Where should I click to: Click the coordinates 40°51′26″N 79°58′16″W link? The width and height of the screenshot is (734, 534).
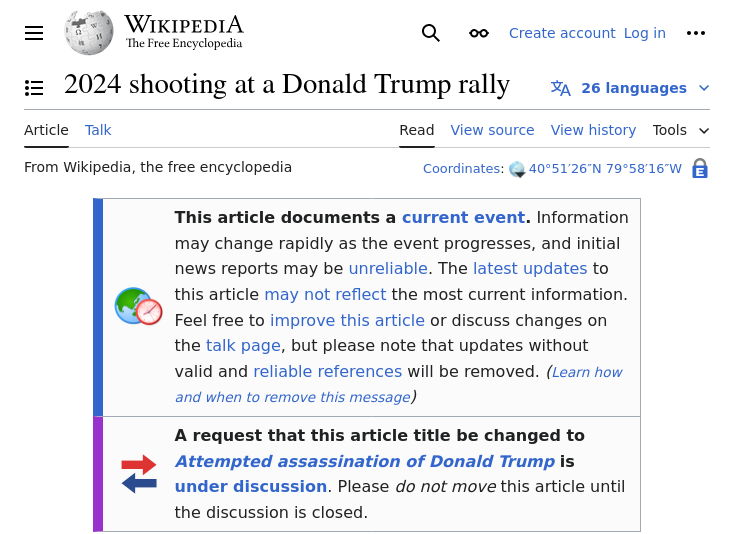tap(605, 169)
